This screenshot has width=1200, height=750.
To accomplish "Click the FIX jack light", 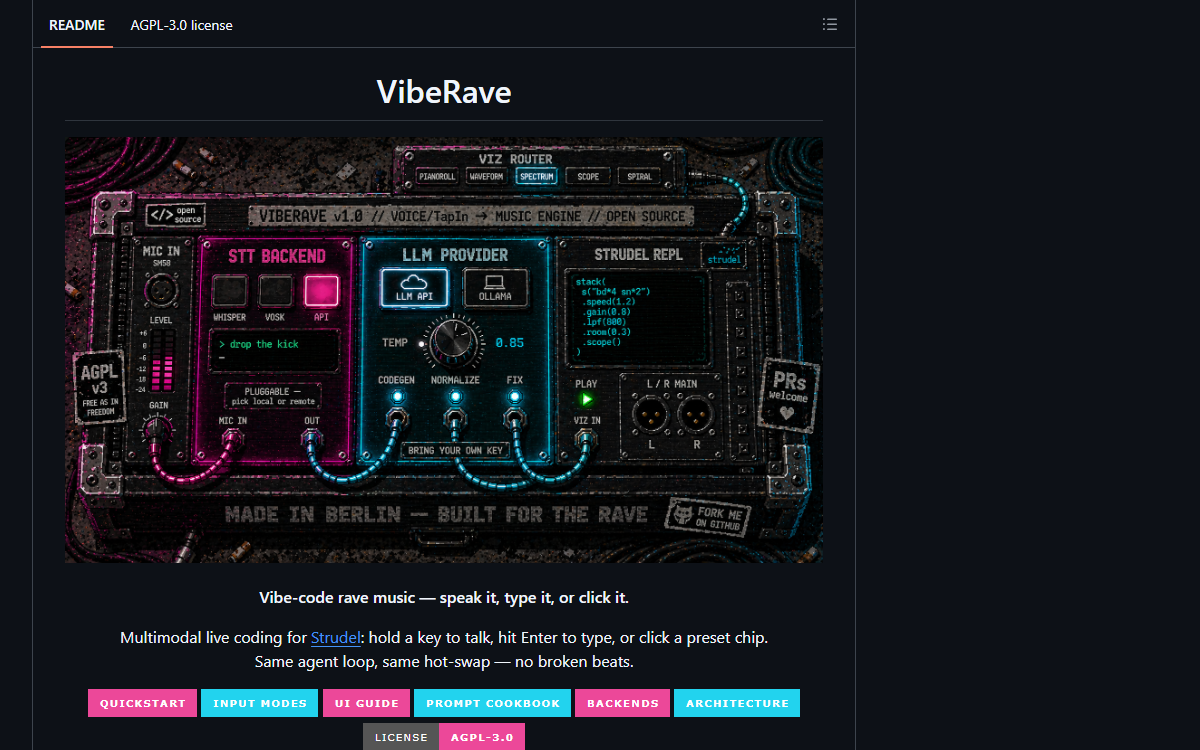I will tap(514, 398).
